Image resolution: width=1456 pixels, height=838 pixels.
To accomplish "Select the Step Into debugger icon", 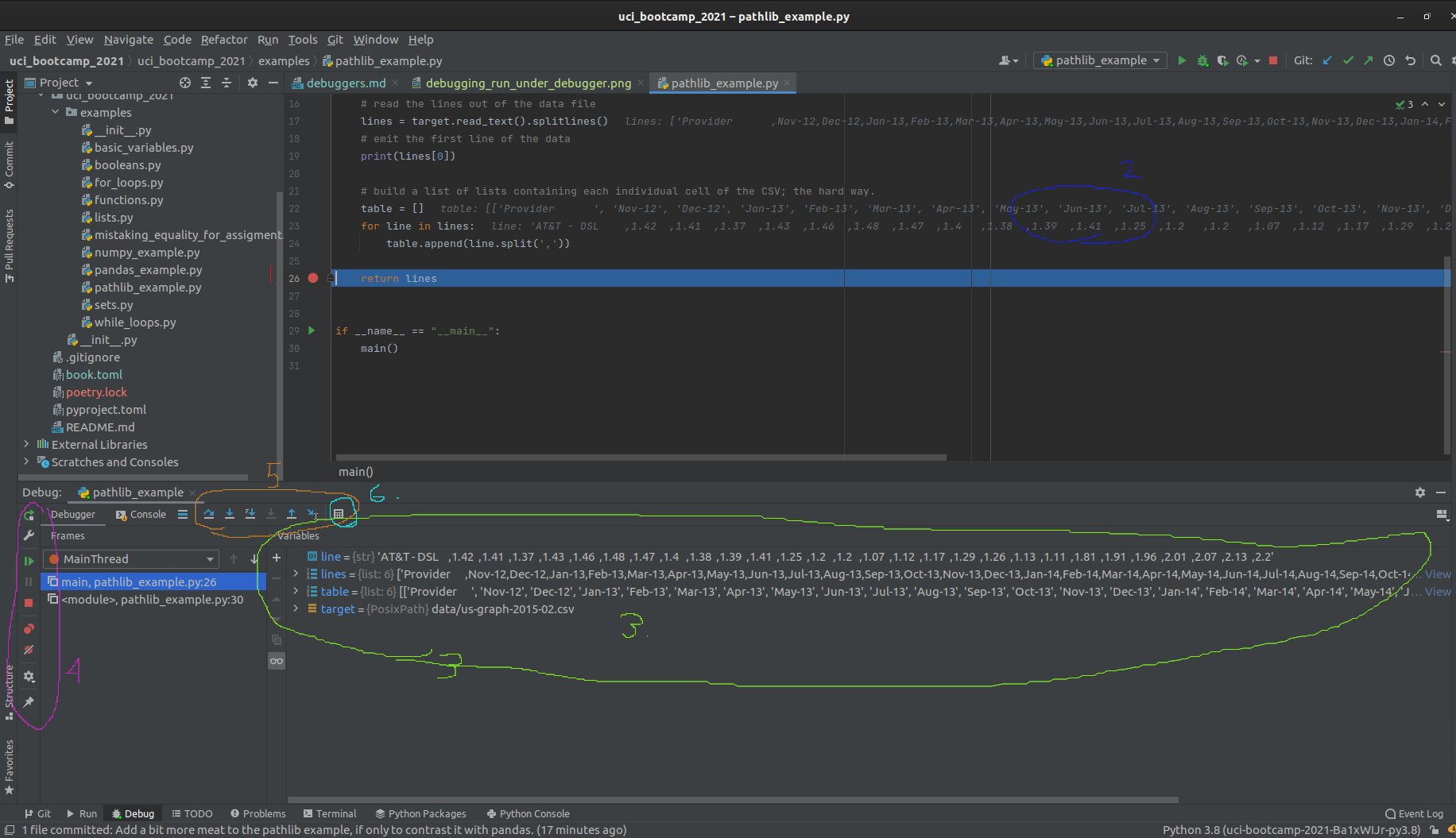I will pos(230,515).
